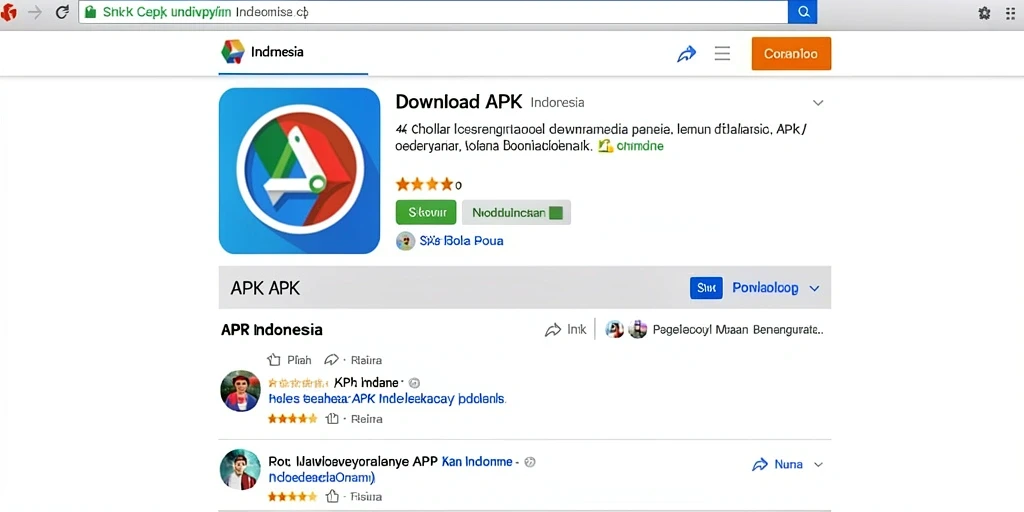Viewport: 1024px width, 512px height.
Task: Expand the Ponlaolcop dropdown chevron
Action: click(x=814, y=288)
